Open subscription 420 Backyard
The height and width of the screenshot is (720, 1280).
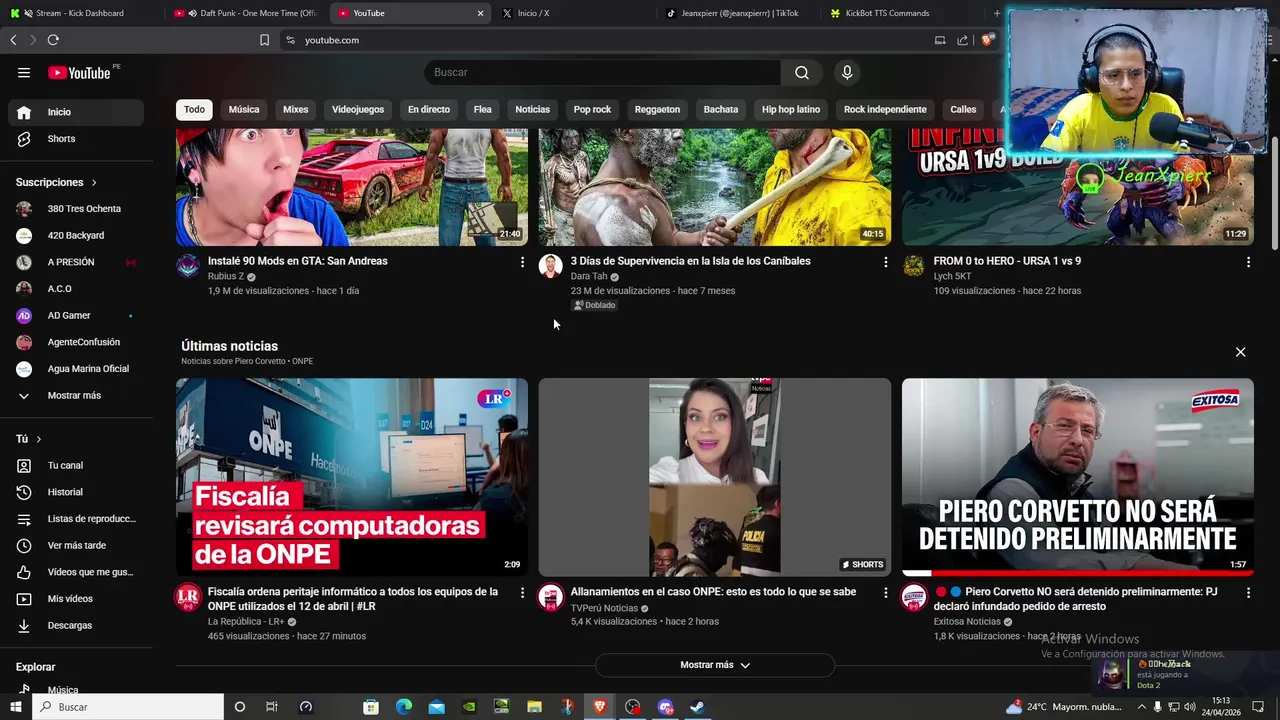76,235
